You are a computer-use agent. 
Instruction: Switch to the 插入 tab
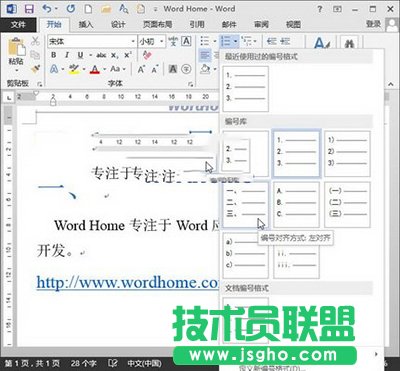(86, 24)
